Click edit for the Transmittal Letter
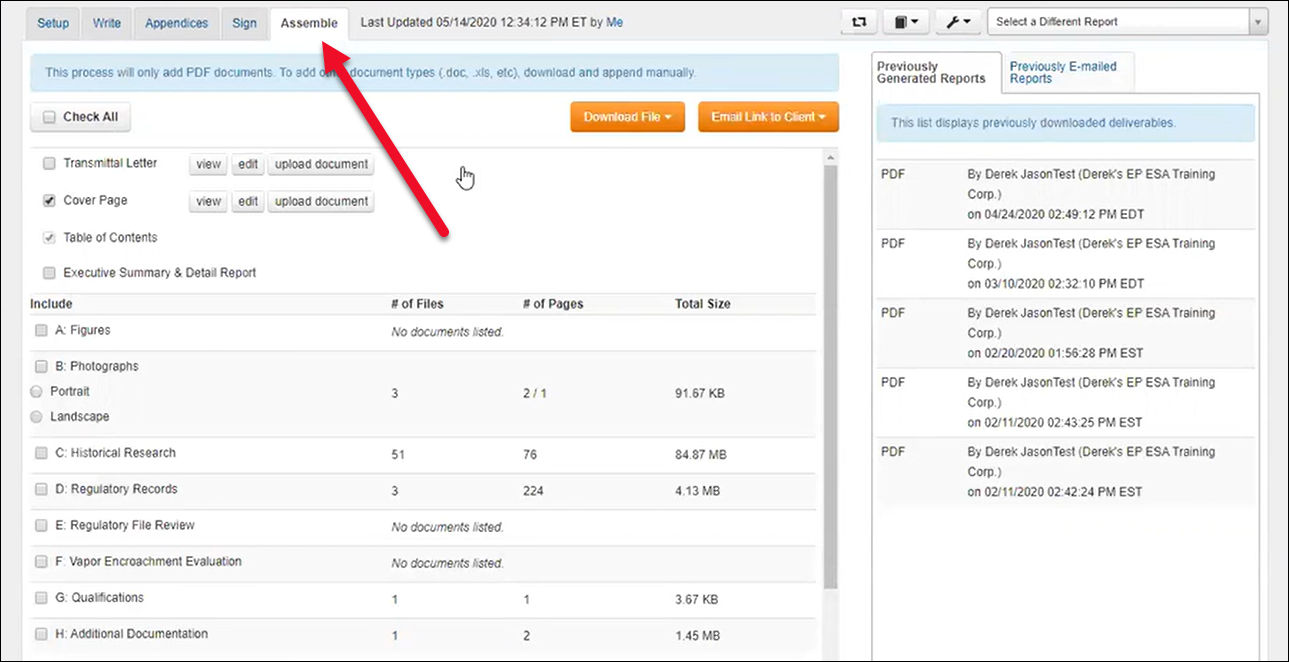1289x662 pixels. coord(247,165)
